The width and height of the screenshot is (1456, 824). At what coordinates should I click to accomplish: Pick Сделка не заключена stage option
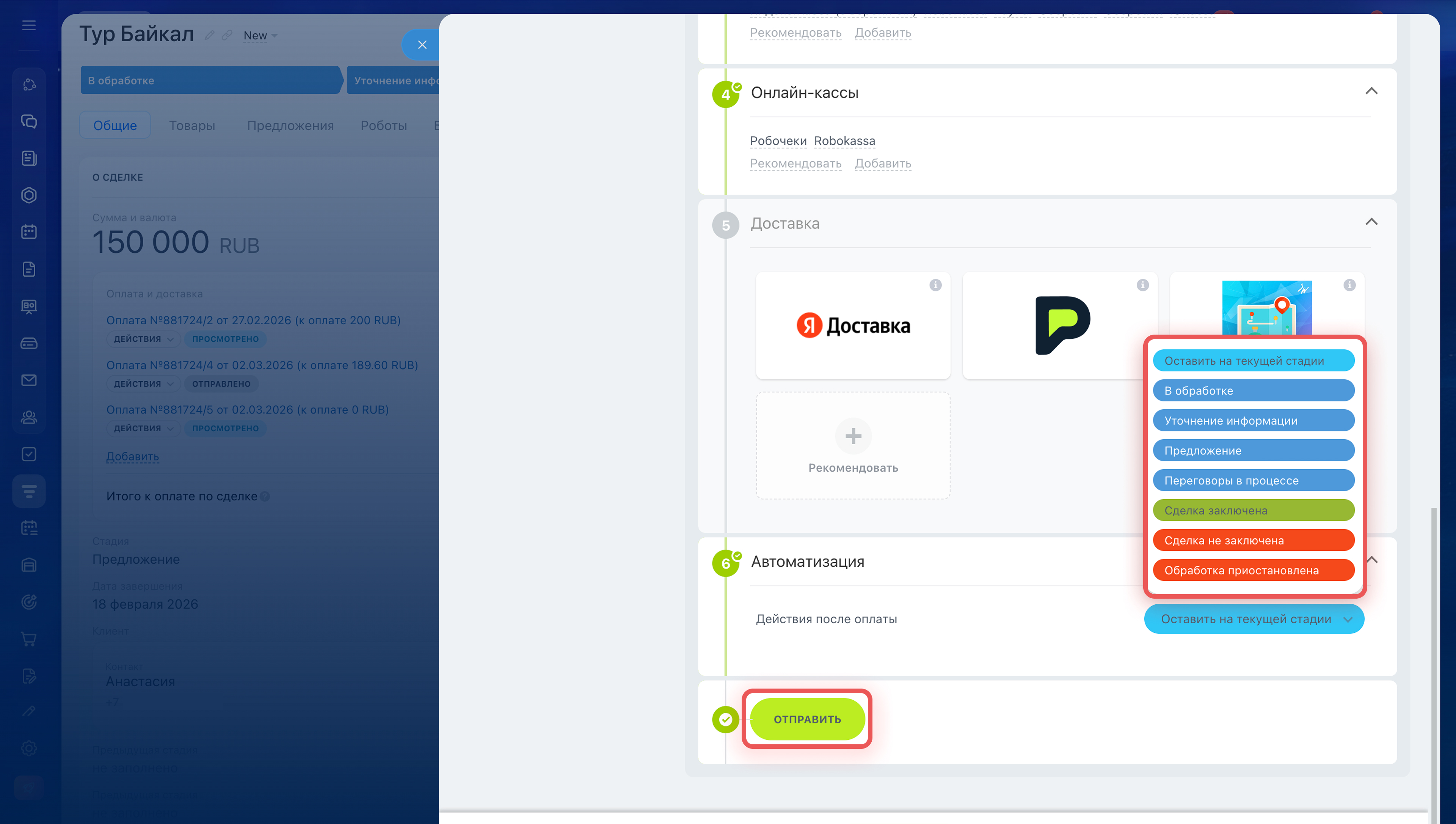[x=1253, y=541]
